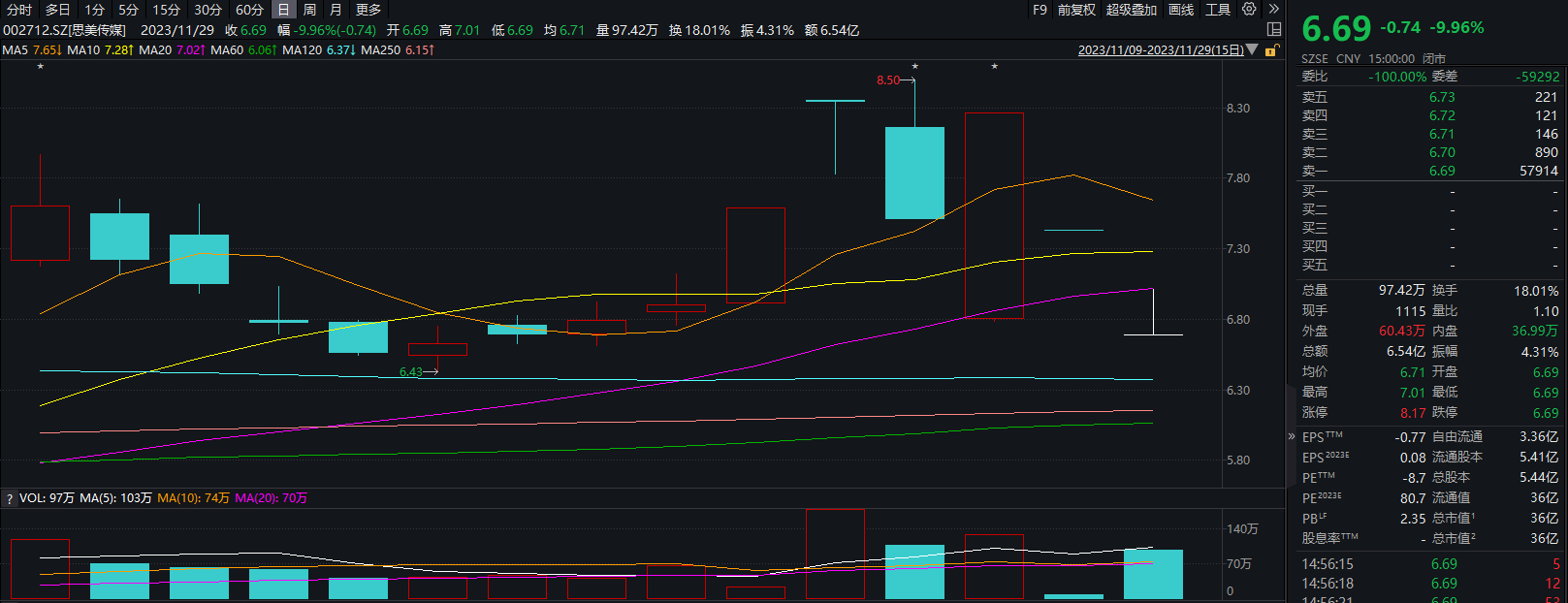The width and height of the screenshot is (1568, 603).
Task: Click the 6.43 low price annotation
Action: click(411, 372)
